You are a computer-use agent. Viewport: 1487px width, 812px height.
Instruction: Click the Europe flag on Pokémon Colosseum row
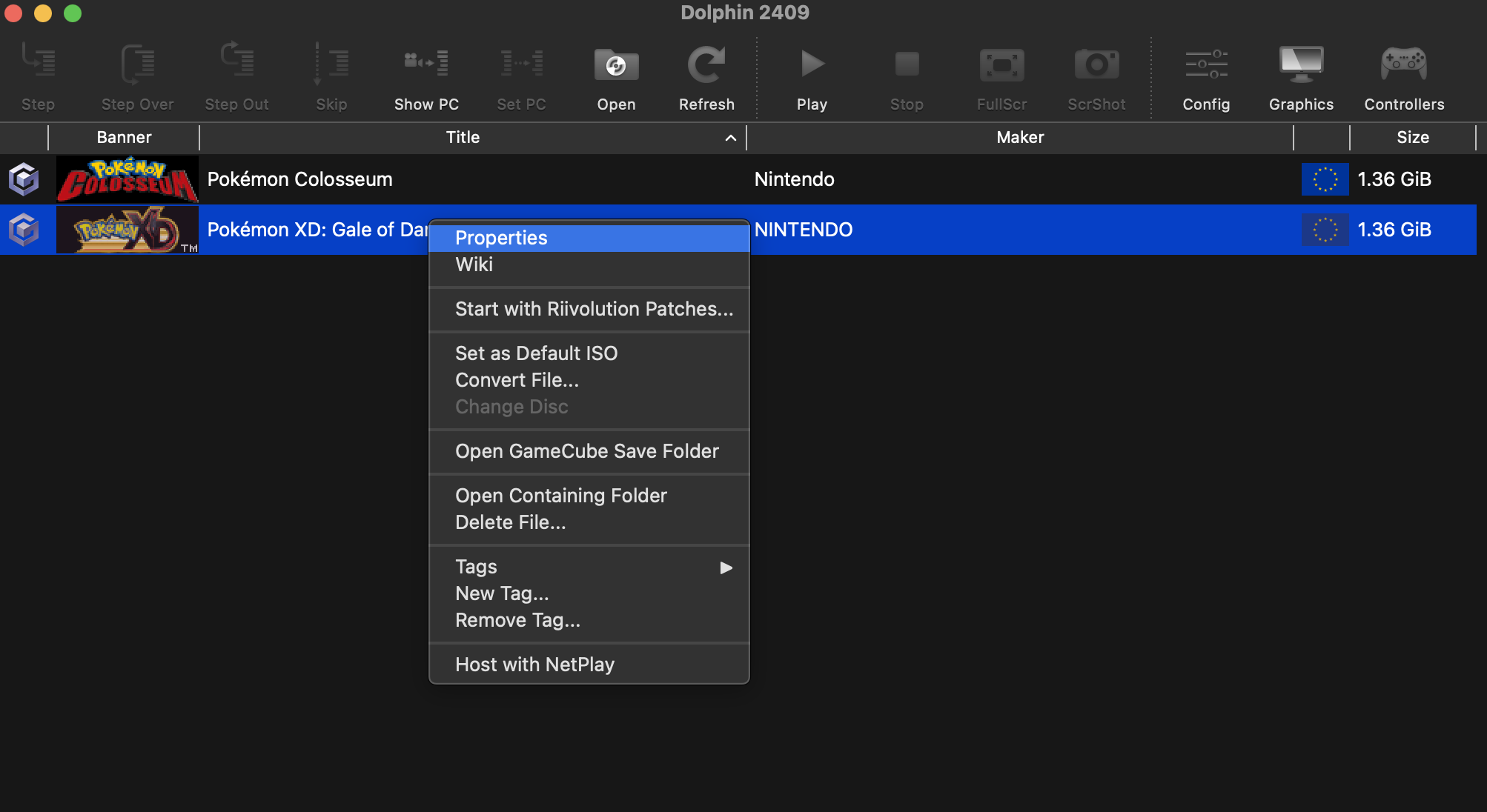pos(1325,179)
